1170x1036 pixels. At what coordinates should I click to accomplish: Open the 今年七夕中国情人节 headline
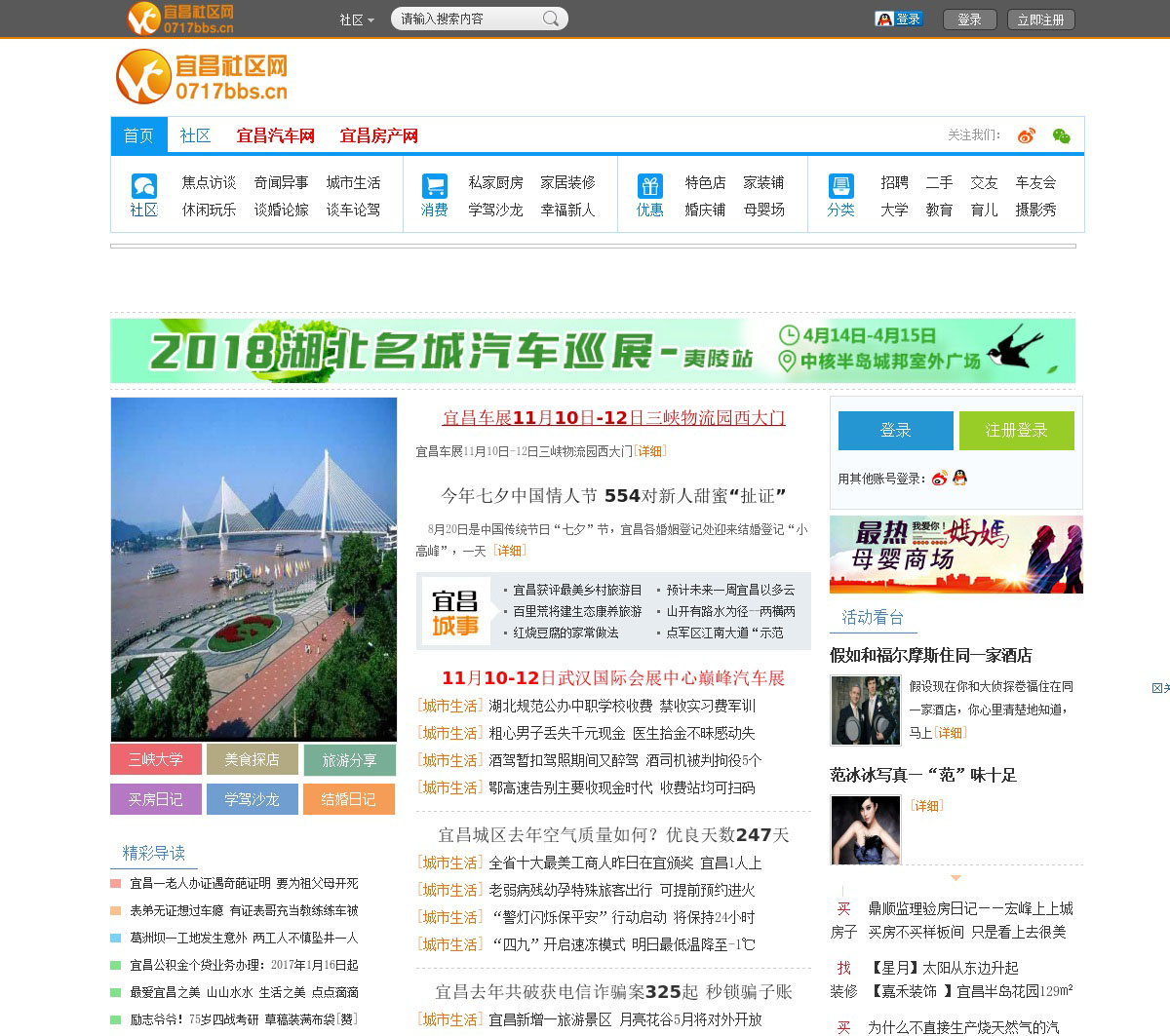click(614, 496)
